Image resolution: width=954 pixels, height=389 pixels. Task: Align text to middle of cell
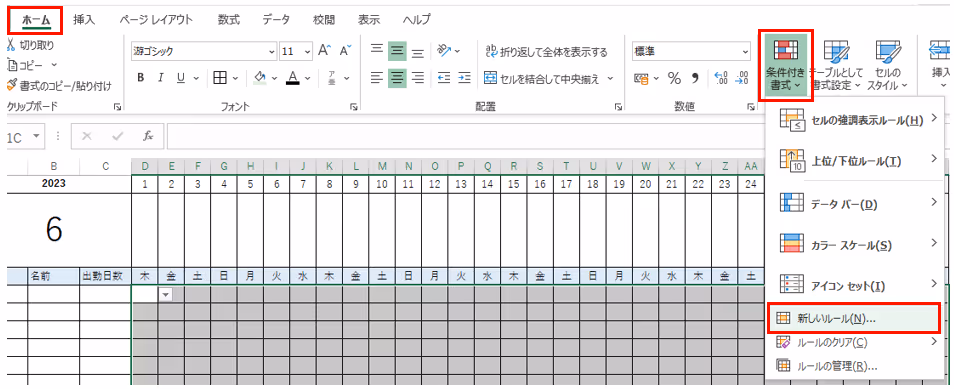pyautogui.click(x=397, y=51)
